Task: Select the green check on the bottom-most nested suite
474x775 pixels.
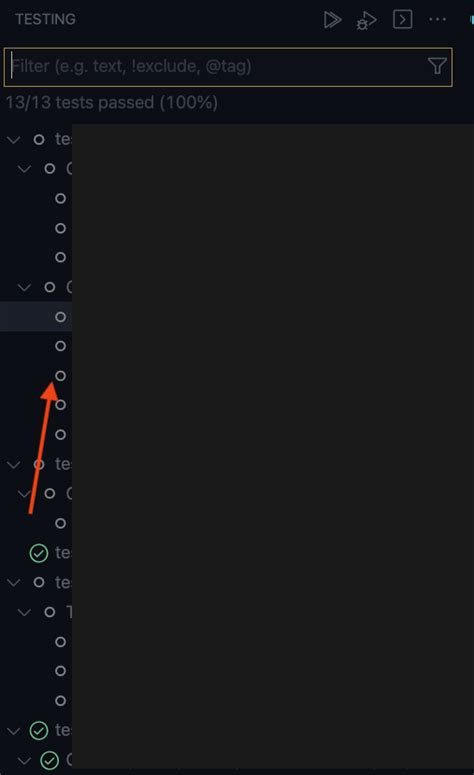Action: (x=49, y=760)
